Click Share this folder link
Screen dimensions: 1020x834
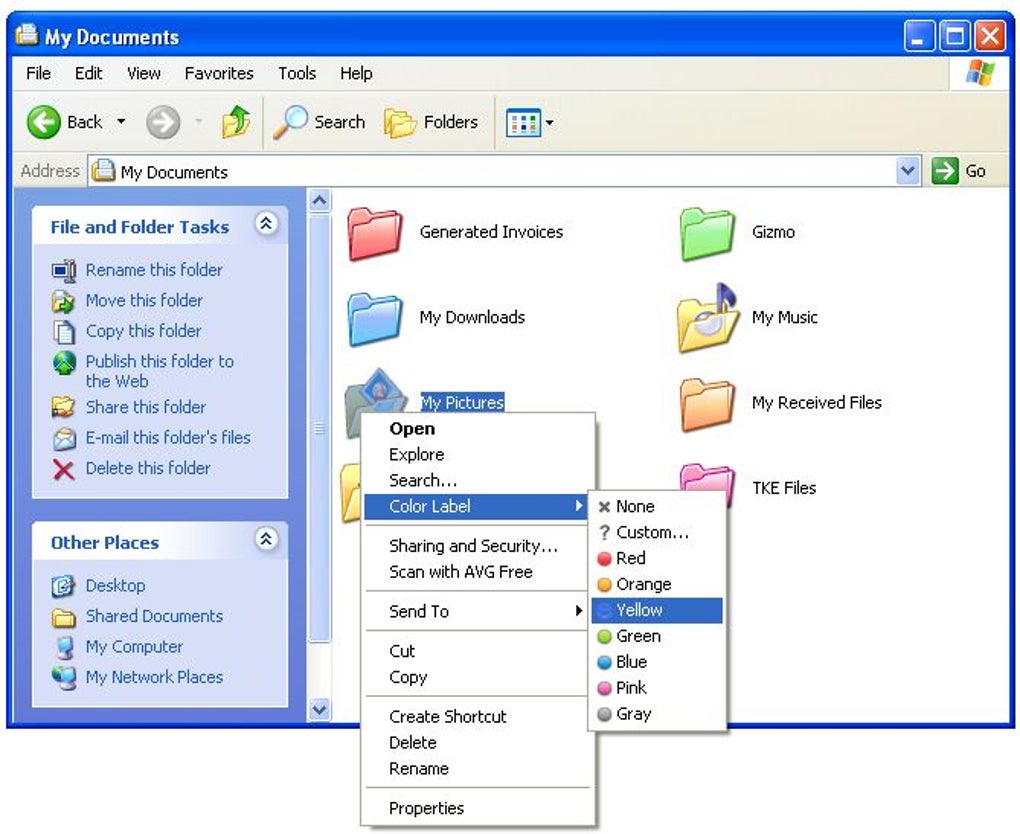pyautogui.click(x=146, y=407)
